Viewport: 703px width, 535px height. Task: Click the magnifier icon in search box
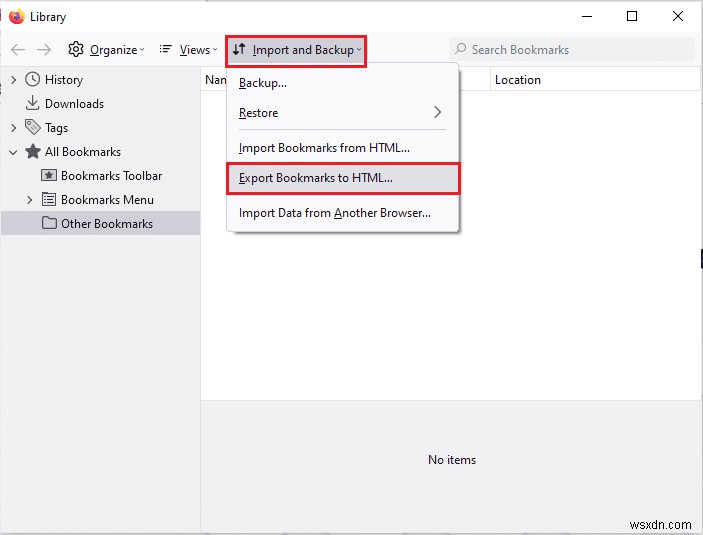tap(460, 49)
